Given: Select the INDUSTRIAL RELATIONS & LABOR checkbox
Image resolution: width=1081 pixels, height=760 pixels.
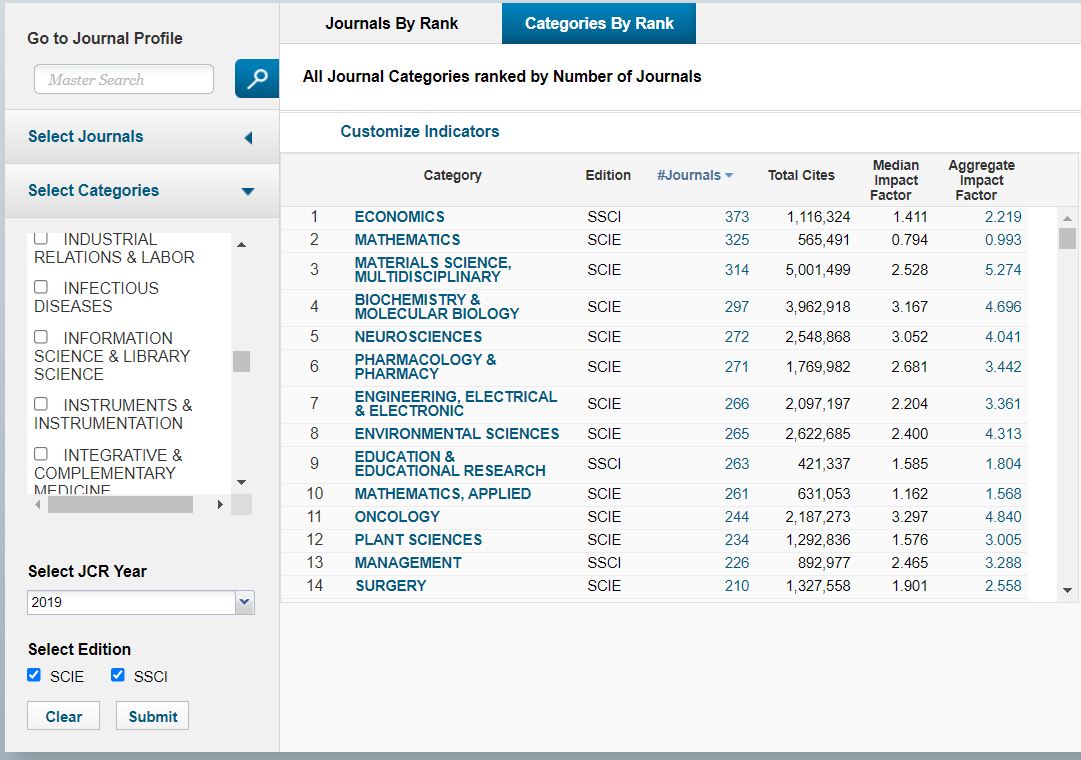Looking at the screenshot, I should (x=41, y=237).
